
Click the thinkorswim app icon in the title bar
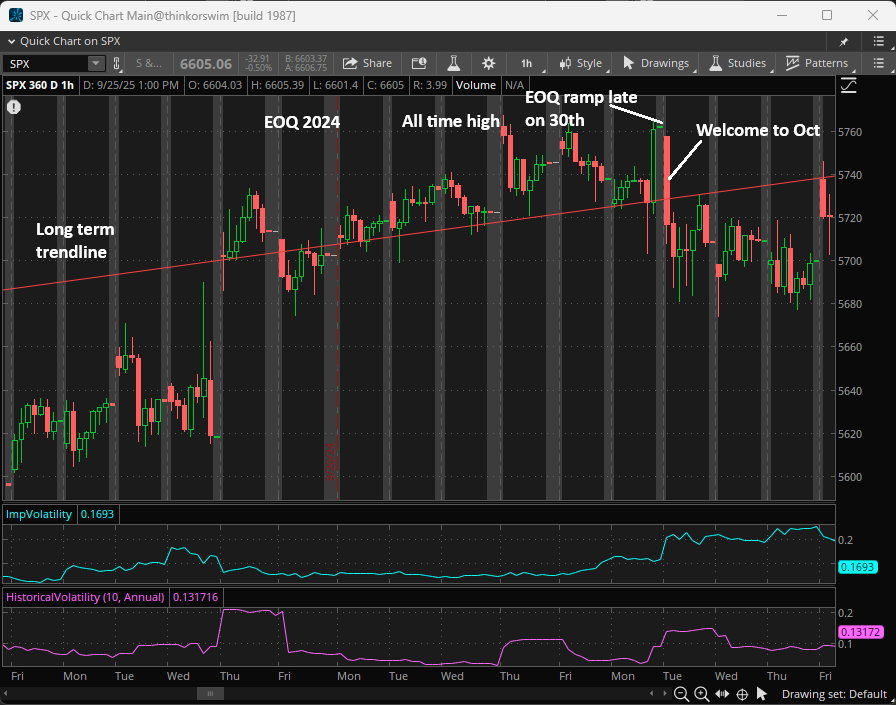[x=15, y=15]
